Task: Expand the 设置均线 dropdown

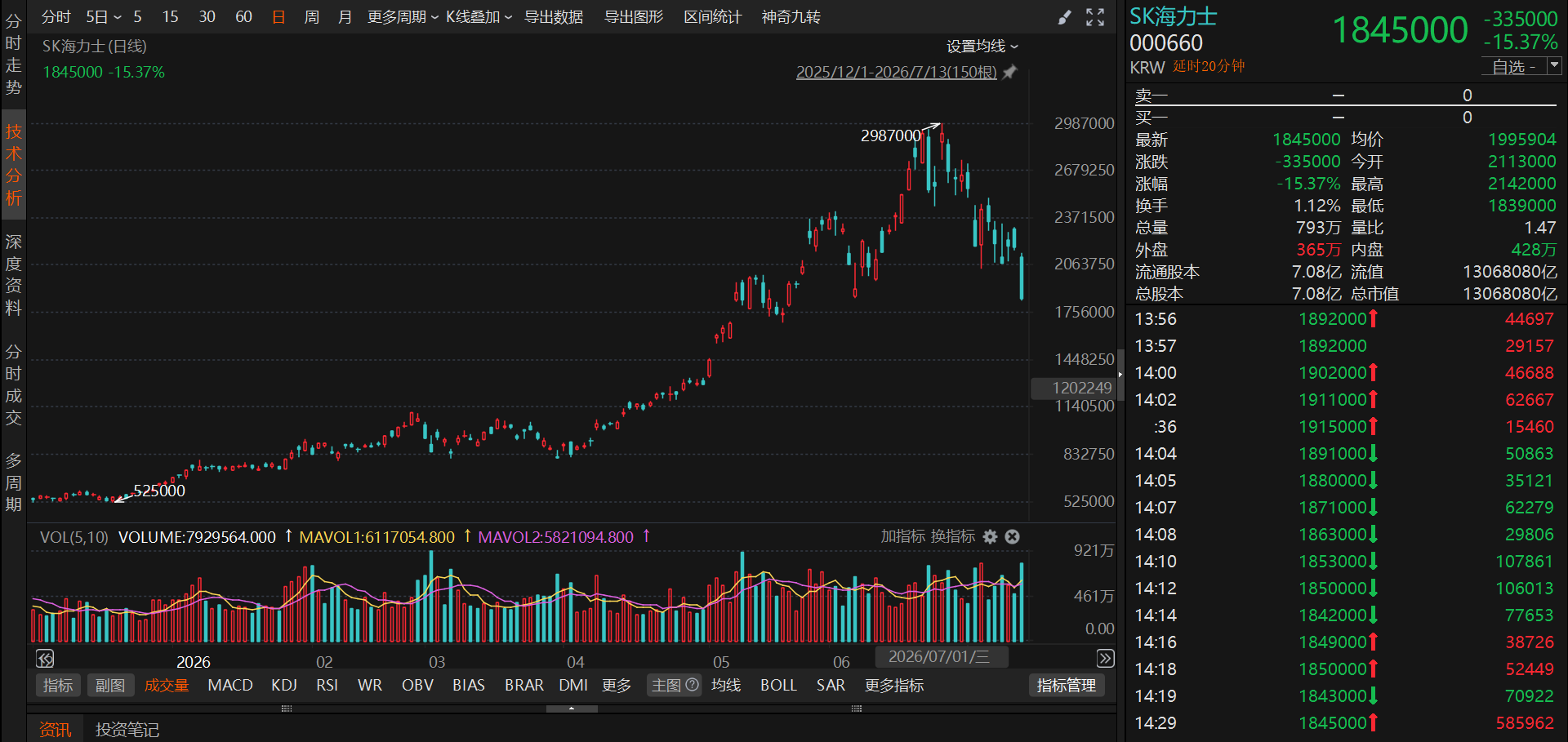Action: (x=982, y=47)
